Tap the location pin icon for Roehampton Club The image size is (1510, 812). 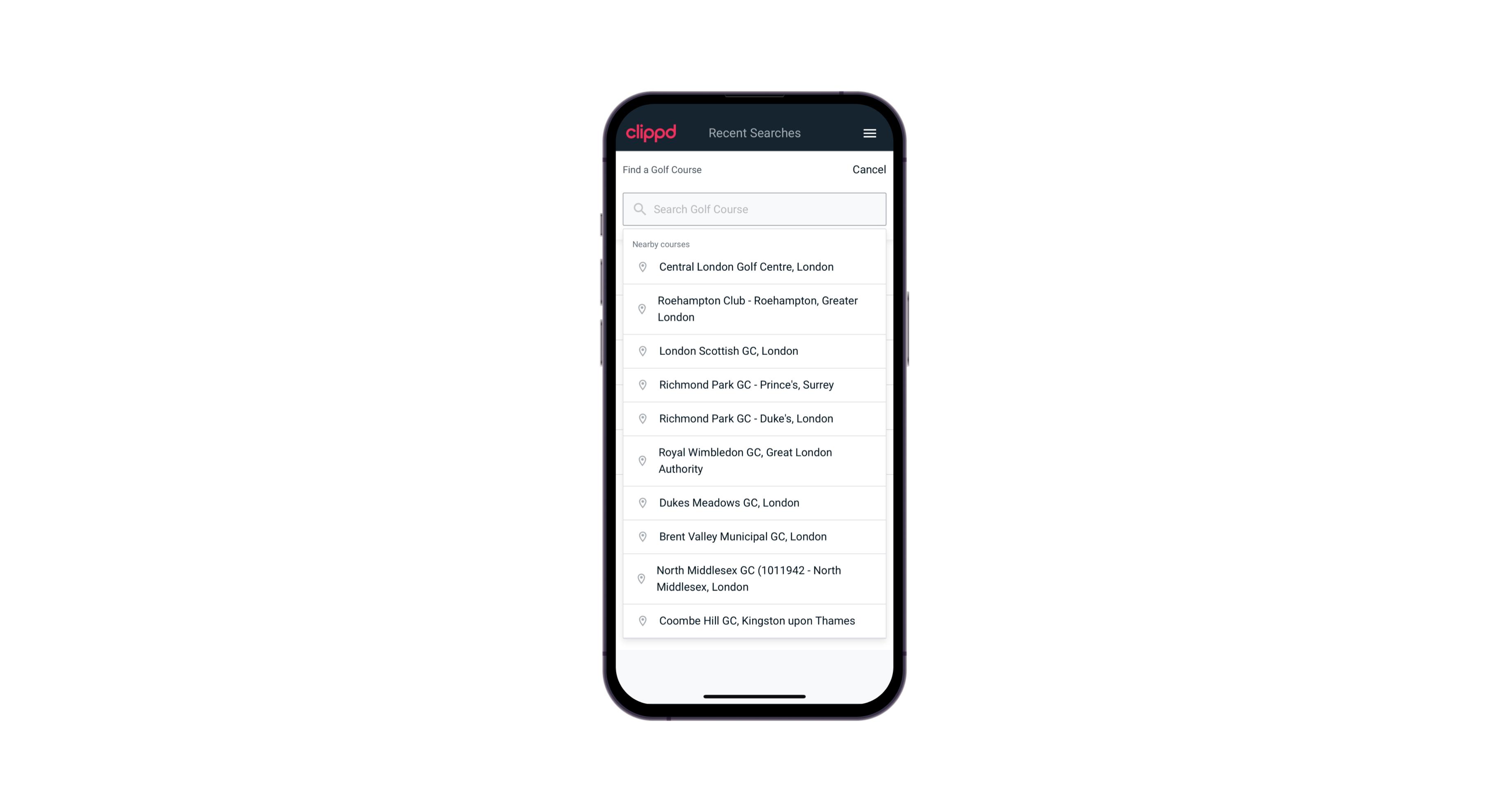(641, 309)
